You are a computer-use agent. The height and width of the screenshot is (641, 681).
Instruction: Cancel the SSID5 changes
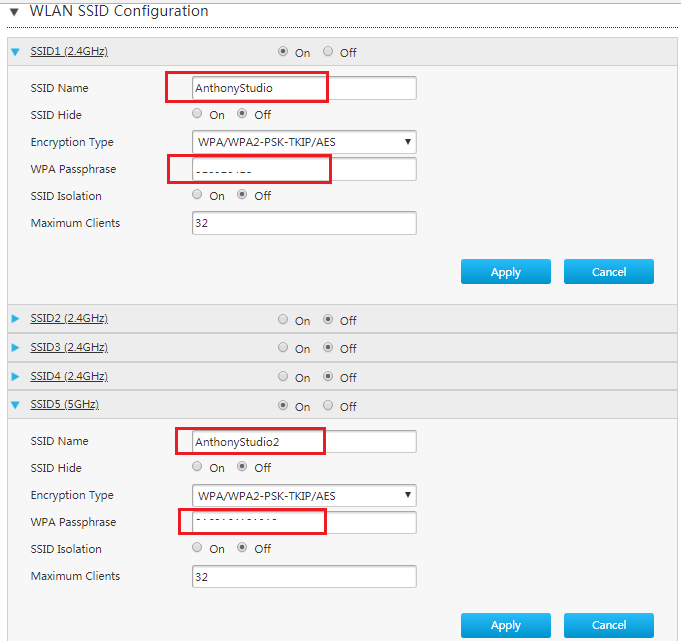pos(609,625)
